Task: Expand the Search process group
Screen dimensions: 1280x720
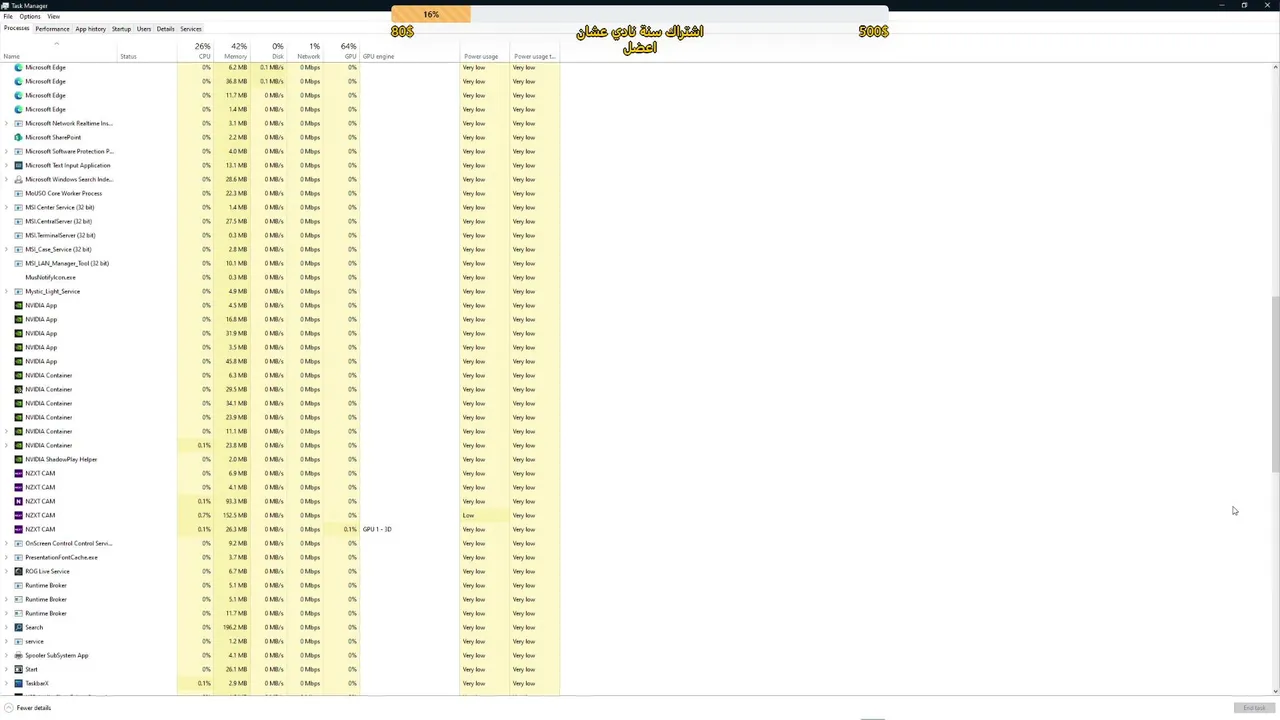Action: (x=7, y=627)
